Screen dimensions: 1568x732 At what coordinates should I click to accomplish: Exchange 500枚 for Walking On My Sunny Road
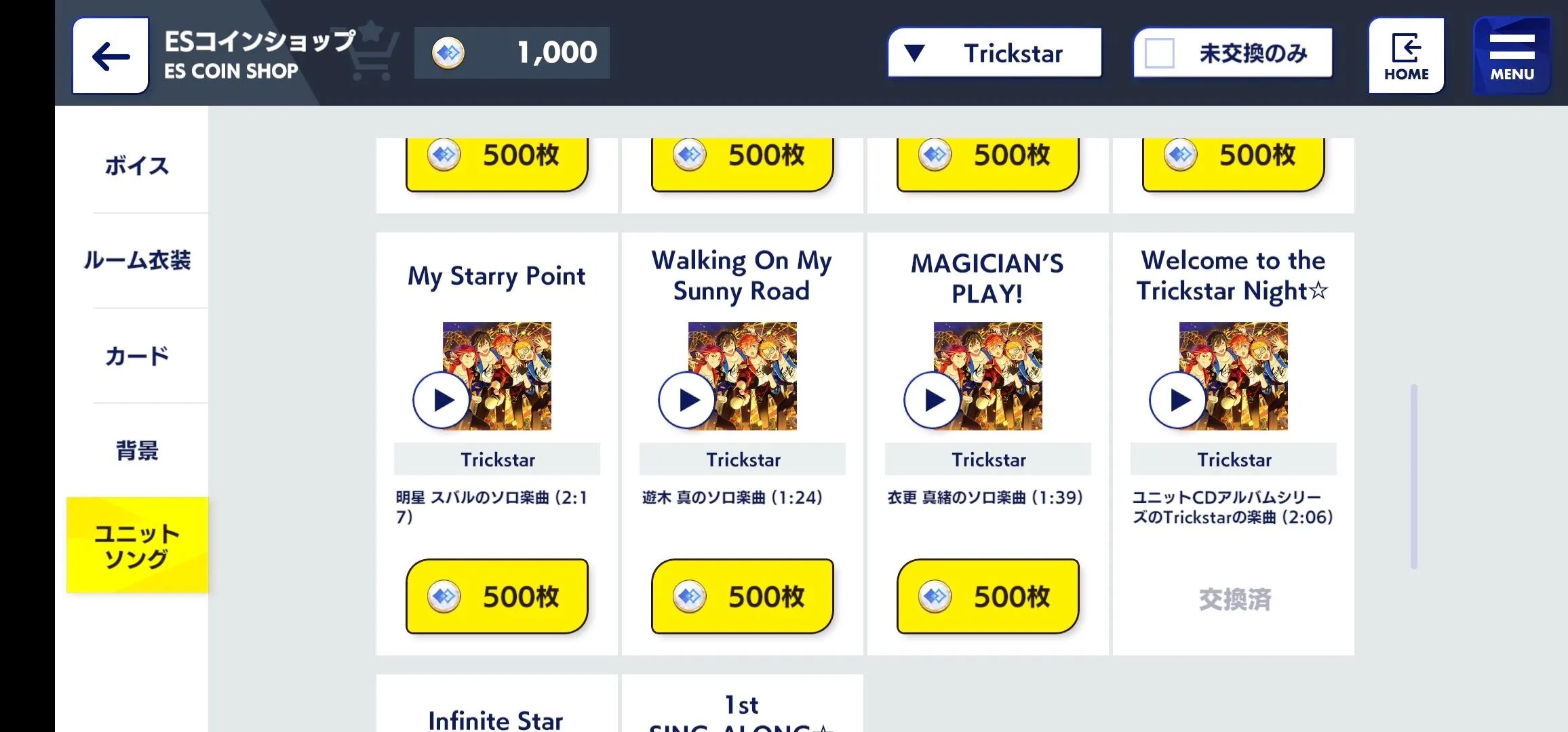point(743,596)
